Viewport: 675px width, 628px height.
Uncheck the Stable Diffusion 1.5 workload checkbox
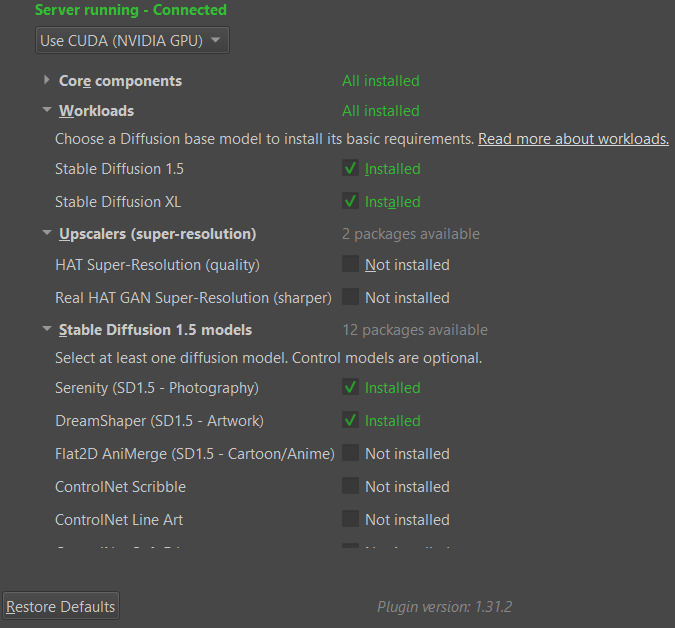pos(350,168)
